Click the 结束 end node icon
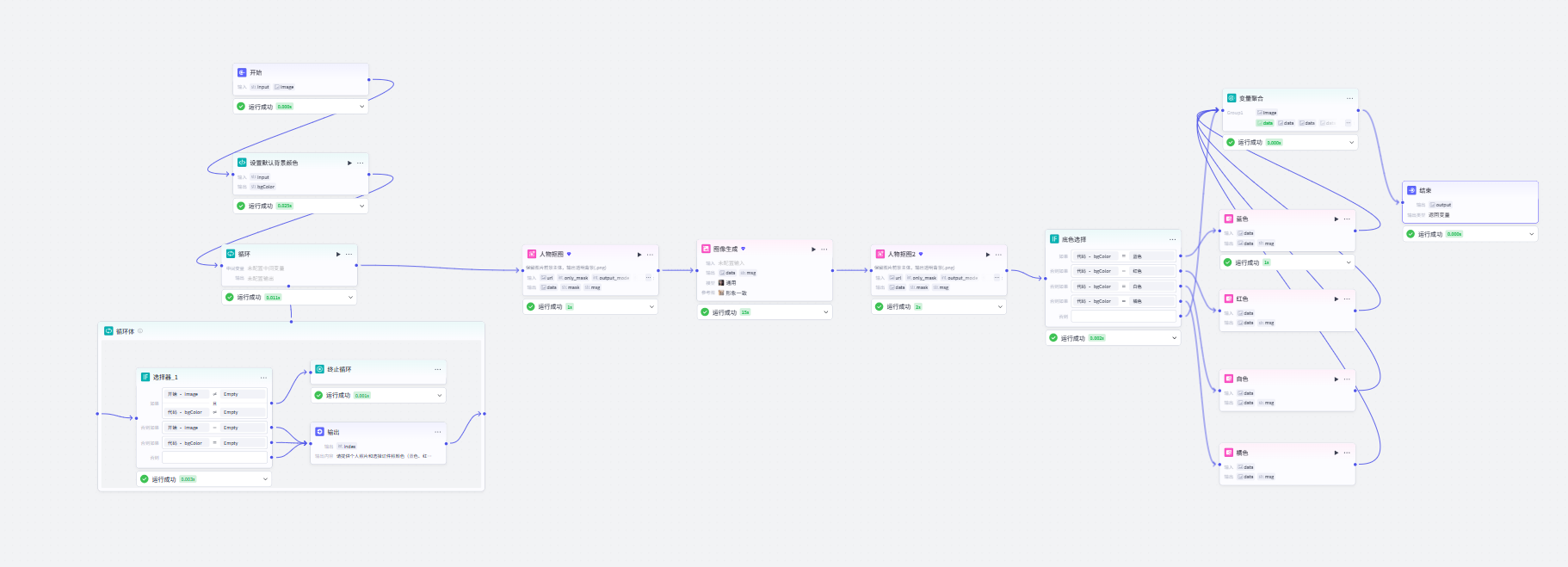1568x567 pixels. [x=1411, y=190]
